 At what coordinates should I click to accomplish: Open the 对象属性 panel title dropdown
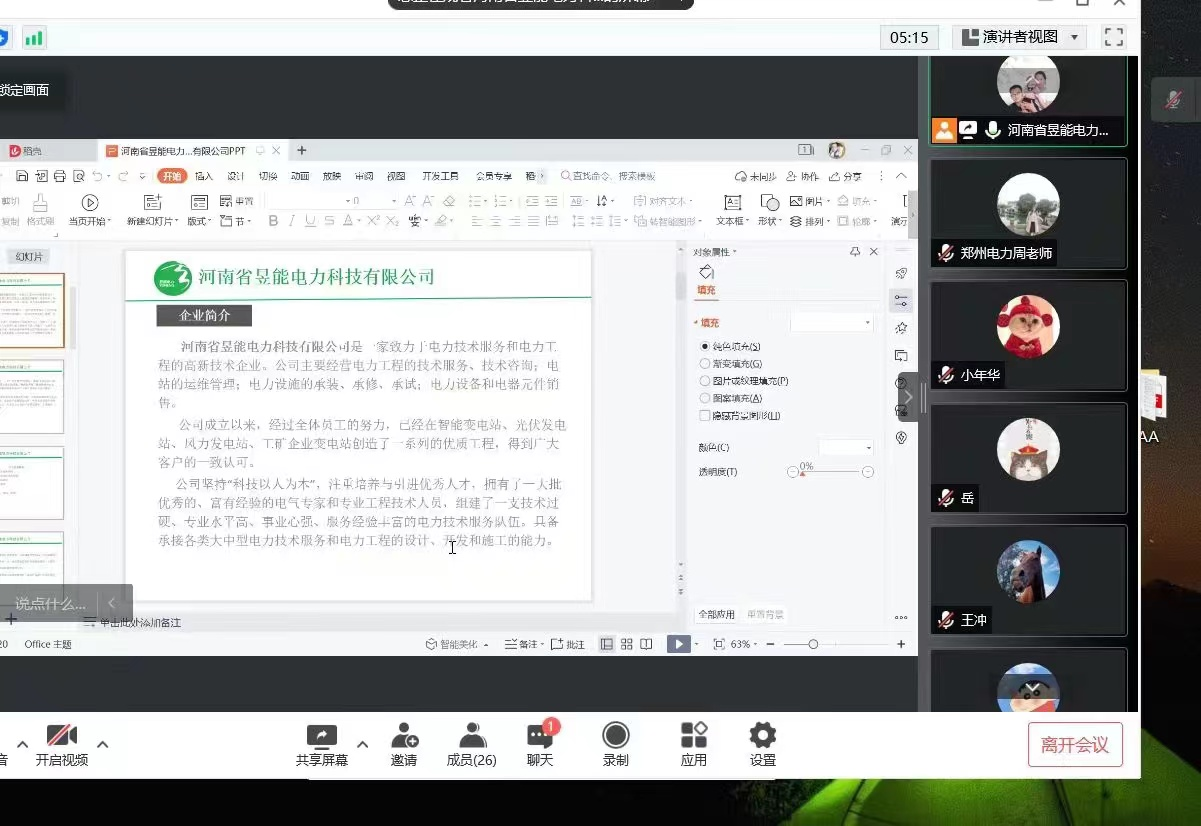click(x=715, y=252)
